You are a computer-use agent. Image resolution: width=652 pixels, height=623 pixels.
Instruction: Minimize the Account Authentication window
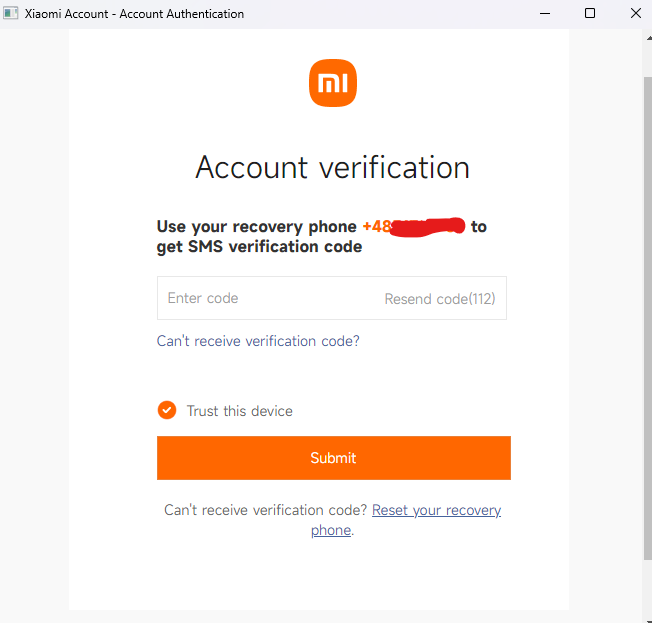546,14
